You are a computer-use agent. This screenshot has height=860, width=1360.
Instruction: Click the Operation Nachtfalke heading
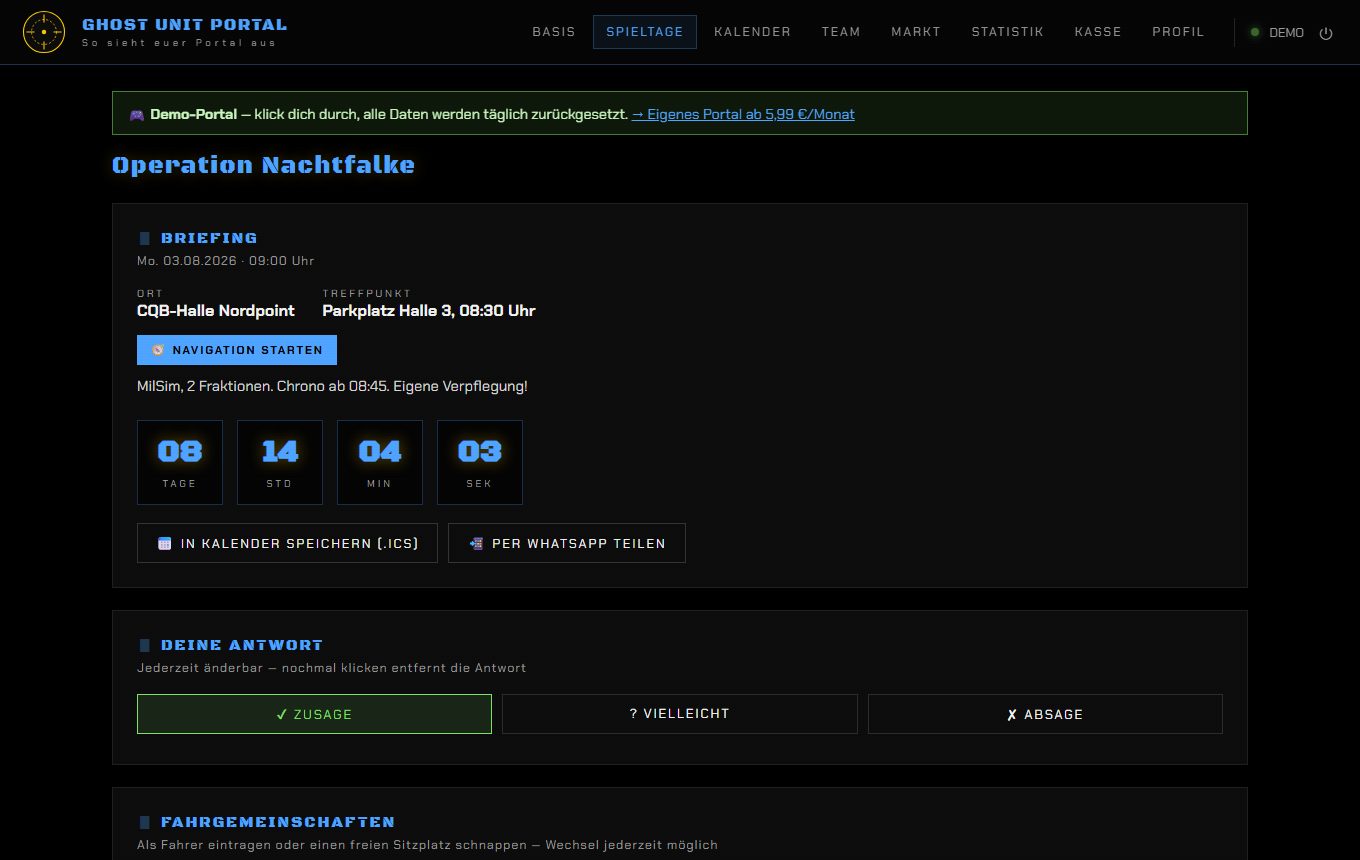tap(263, 165)
